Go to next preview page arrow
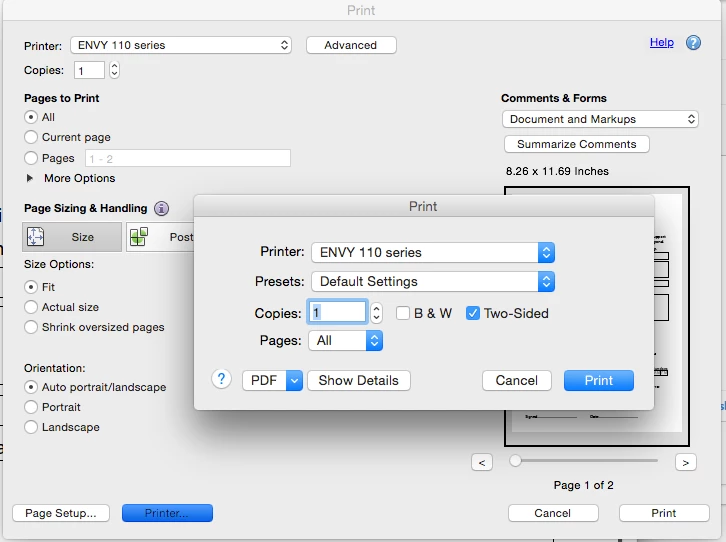Viewport: 726px width, 542px height. tap(686, 462)
